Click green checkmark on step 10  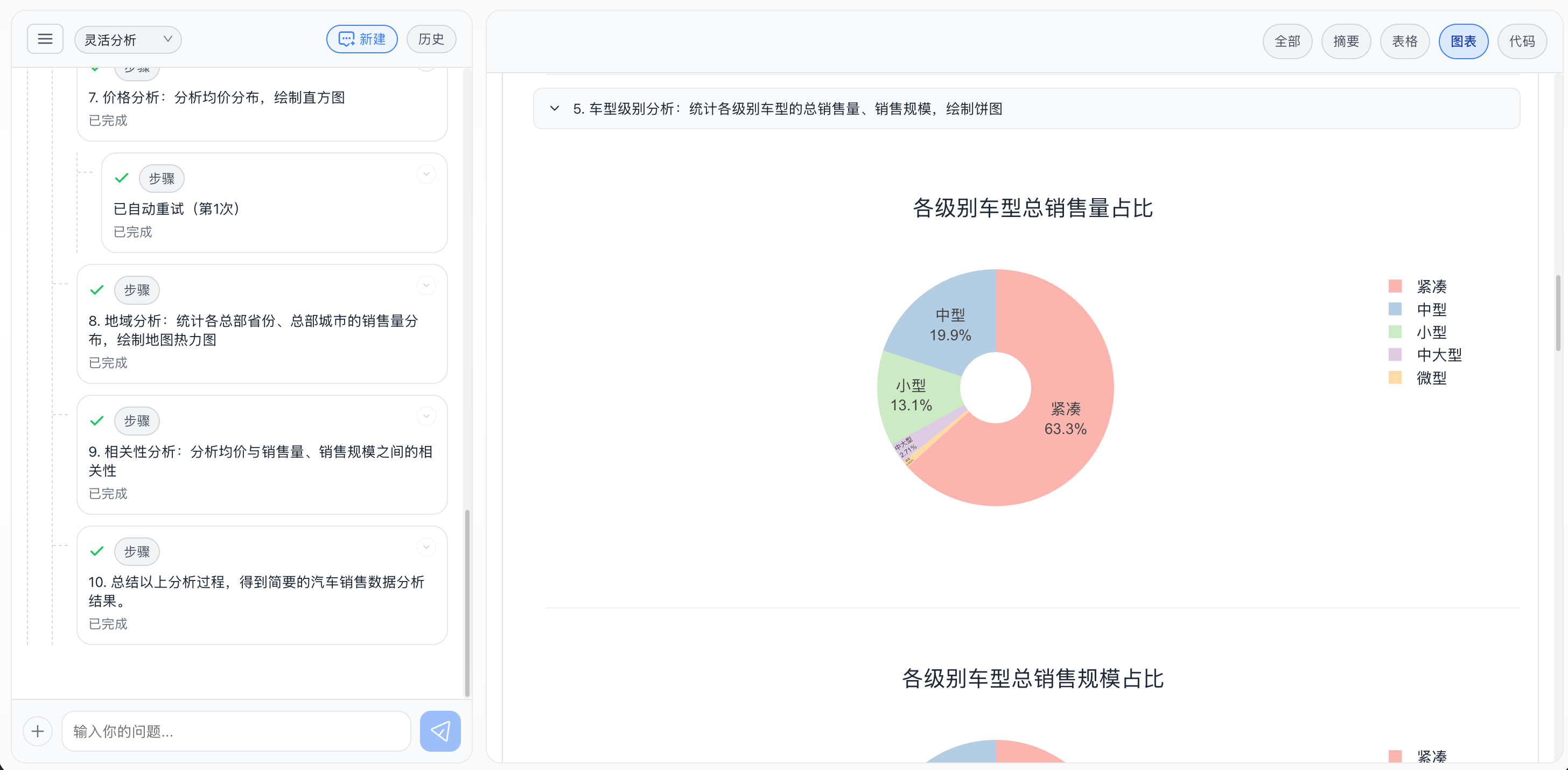97,551
